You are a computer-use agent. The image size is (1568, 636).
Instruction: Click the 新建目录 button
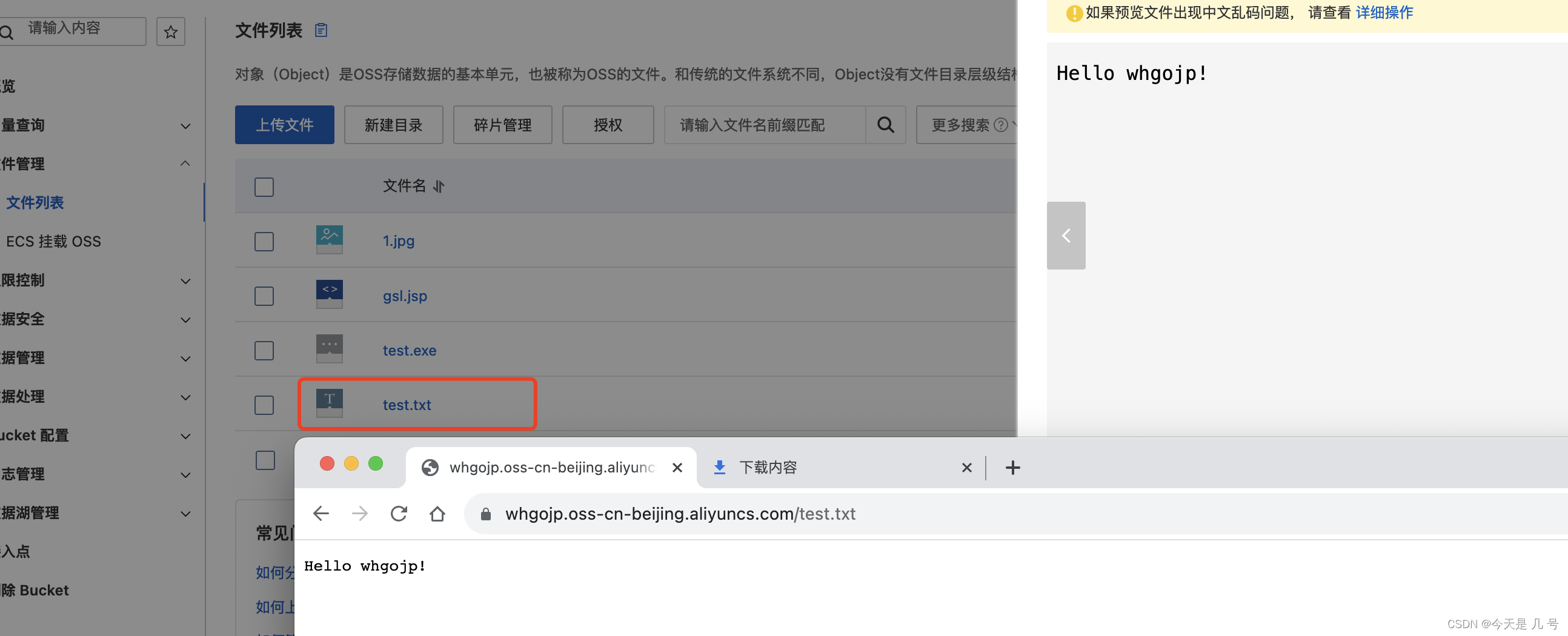point(393,125)
